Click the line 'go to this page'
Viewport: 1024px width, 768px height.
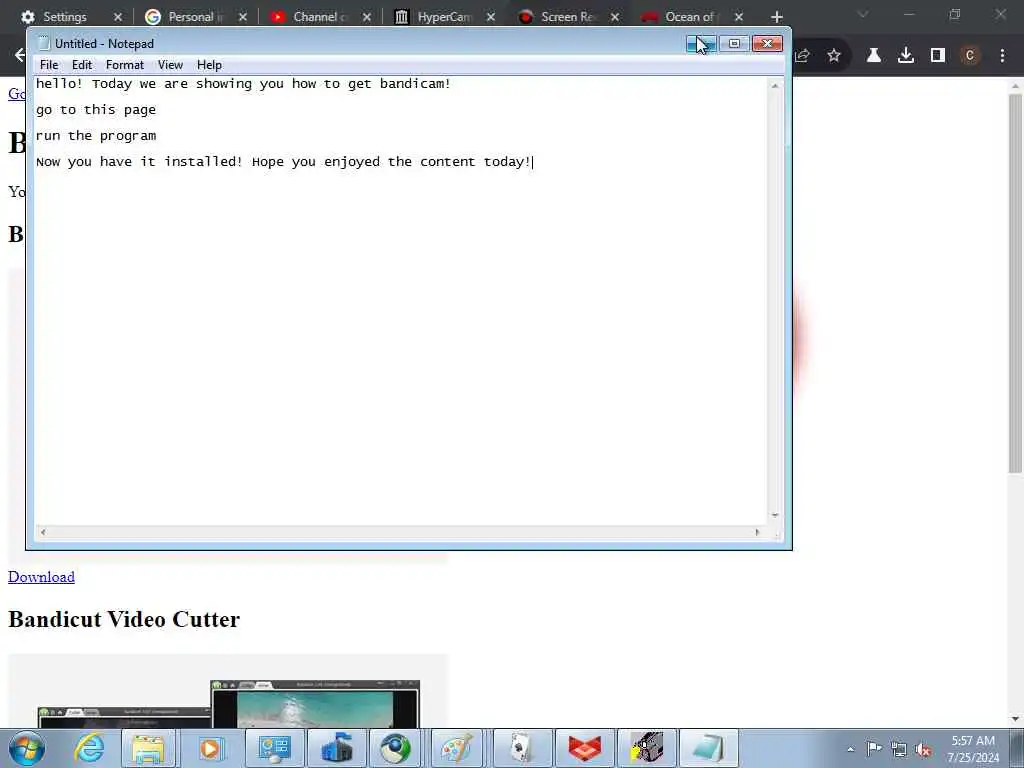96,110
